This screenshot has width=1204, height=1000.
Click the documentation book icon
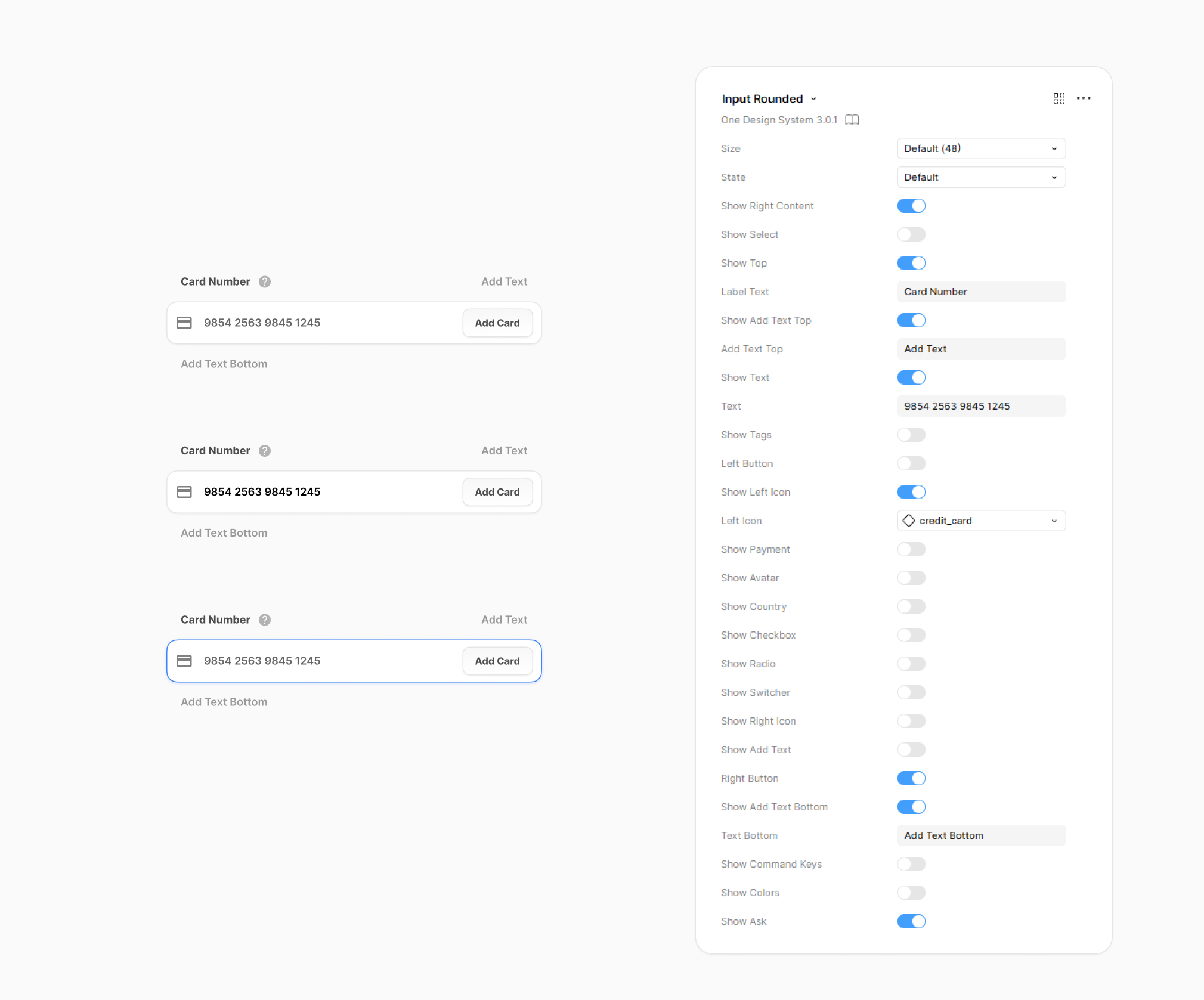pos(852,120)
